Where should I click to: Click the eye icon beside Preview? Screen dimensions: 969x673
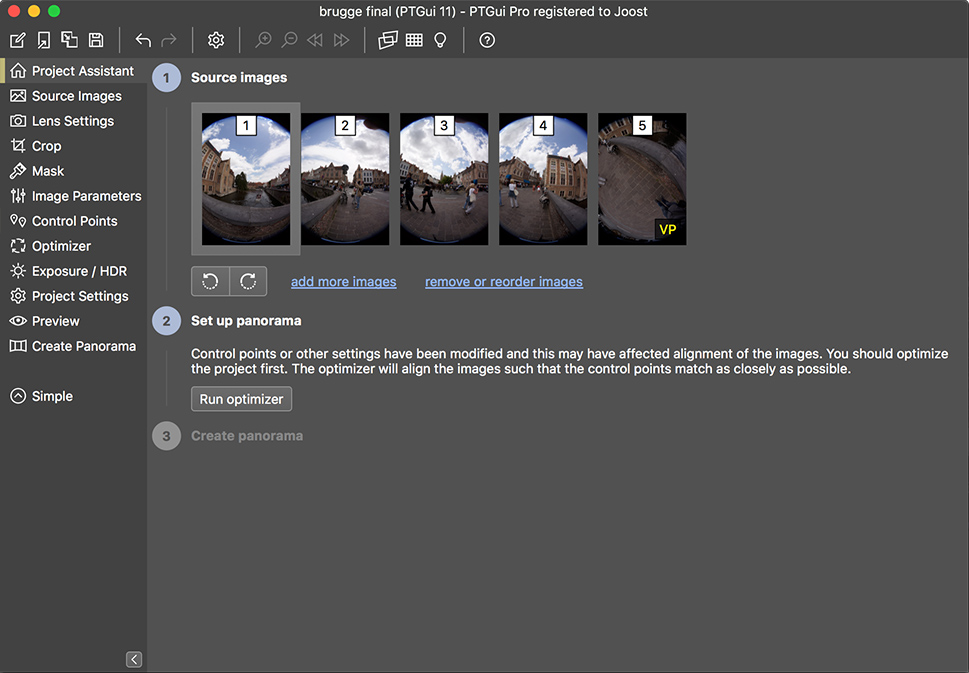[18, 321]
